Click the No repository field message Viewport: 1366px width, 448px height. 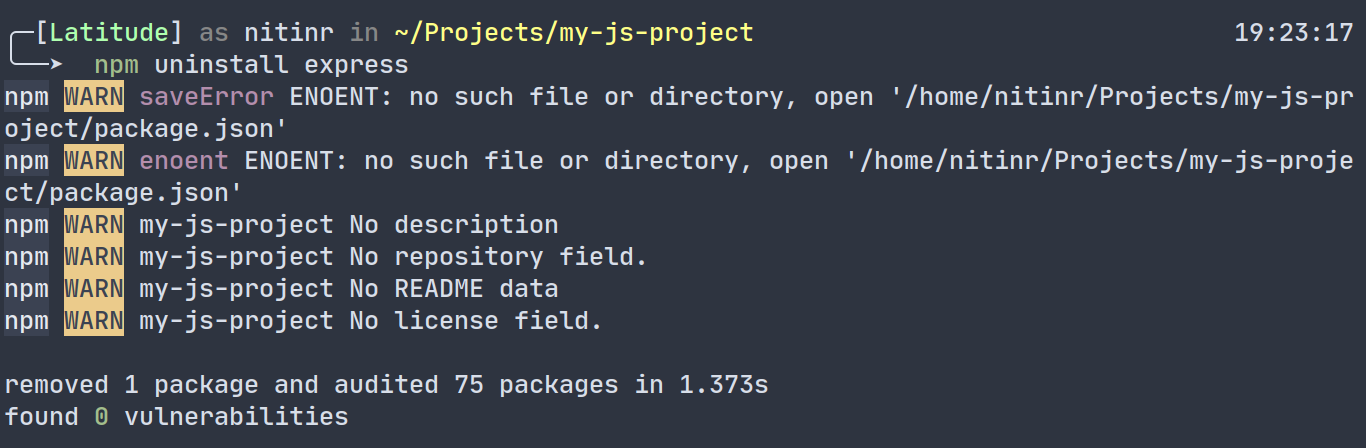(498, 257)
